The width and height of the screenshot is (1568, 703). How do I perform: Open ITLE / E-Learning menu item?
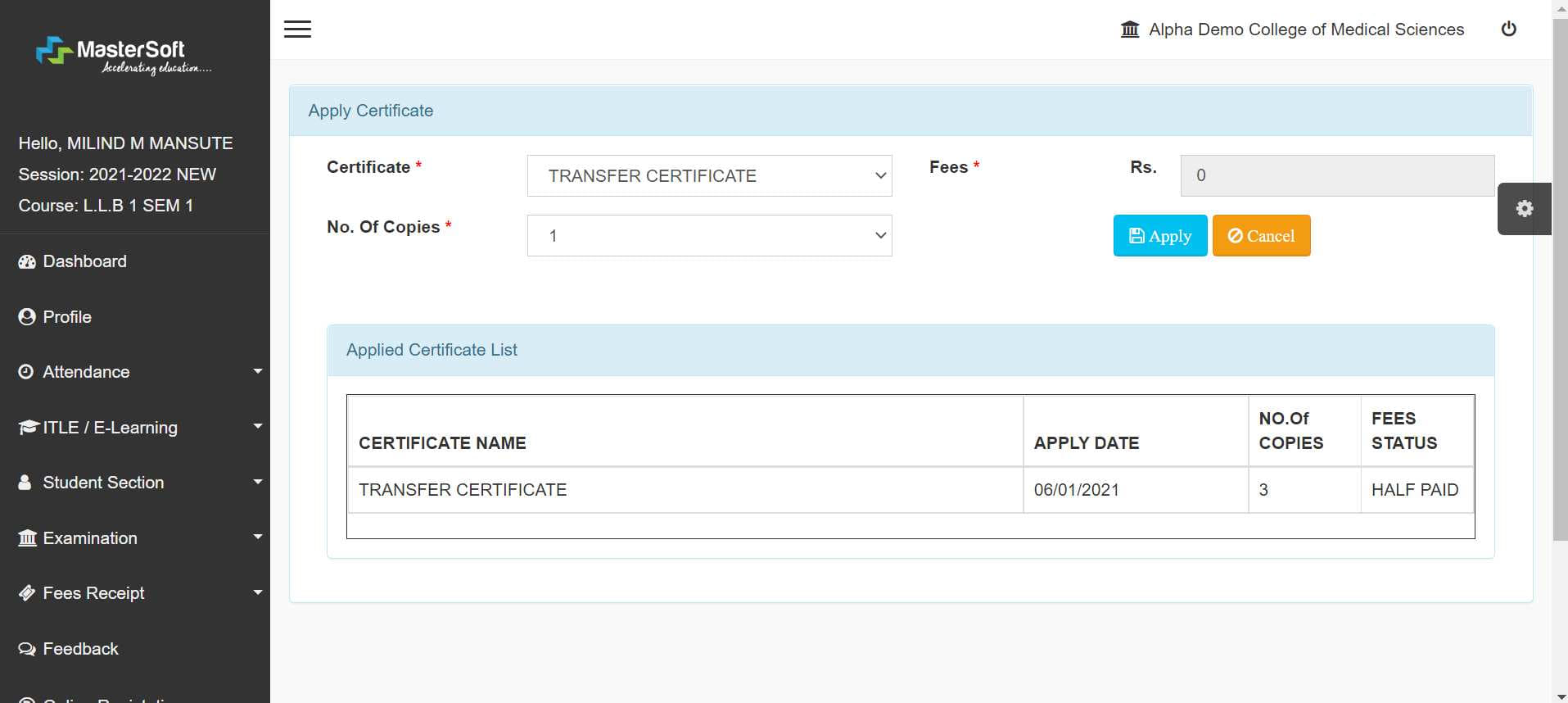(110, 428)
